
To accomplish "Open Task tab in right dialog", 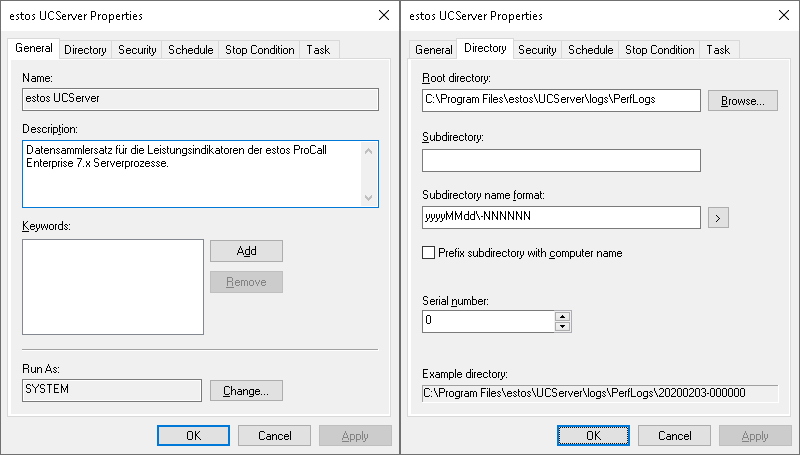I will pyautogui.click(x=718, y=50).
